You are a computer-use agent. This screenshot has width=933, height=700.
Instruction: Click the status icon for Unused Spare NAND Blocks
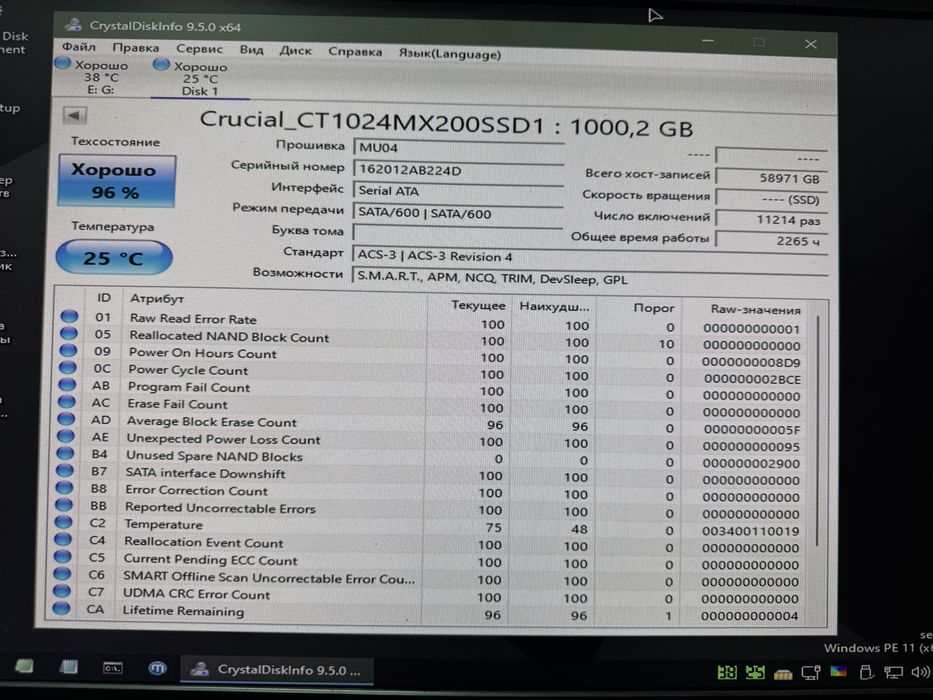coord(65,453)
